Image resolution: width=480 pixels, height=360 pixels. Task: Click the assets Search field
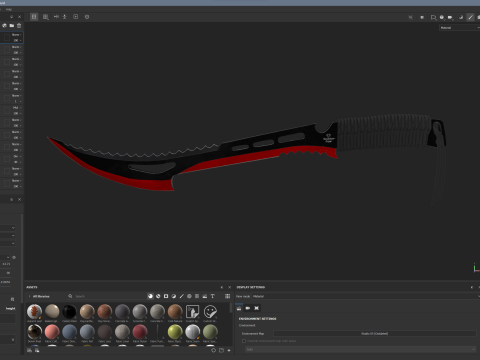coord(107,296)
